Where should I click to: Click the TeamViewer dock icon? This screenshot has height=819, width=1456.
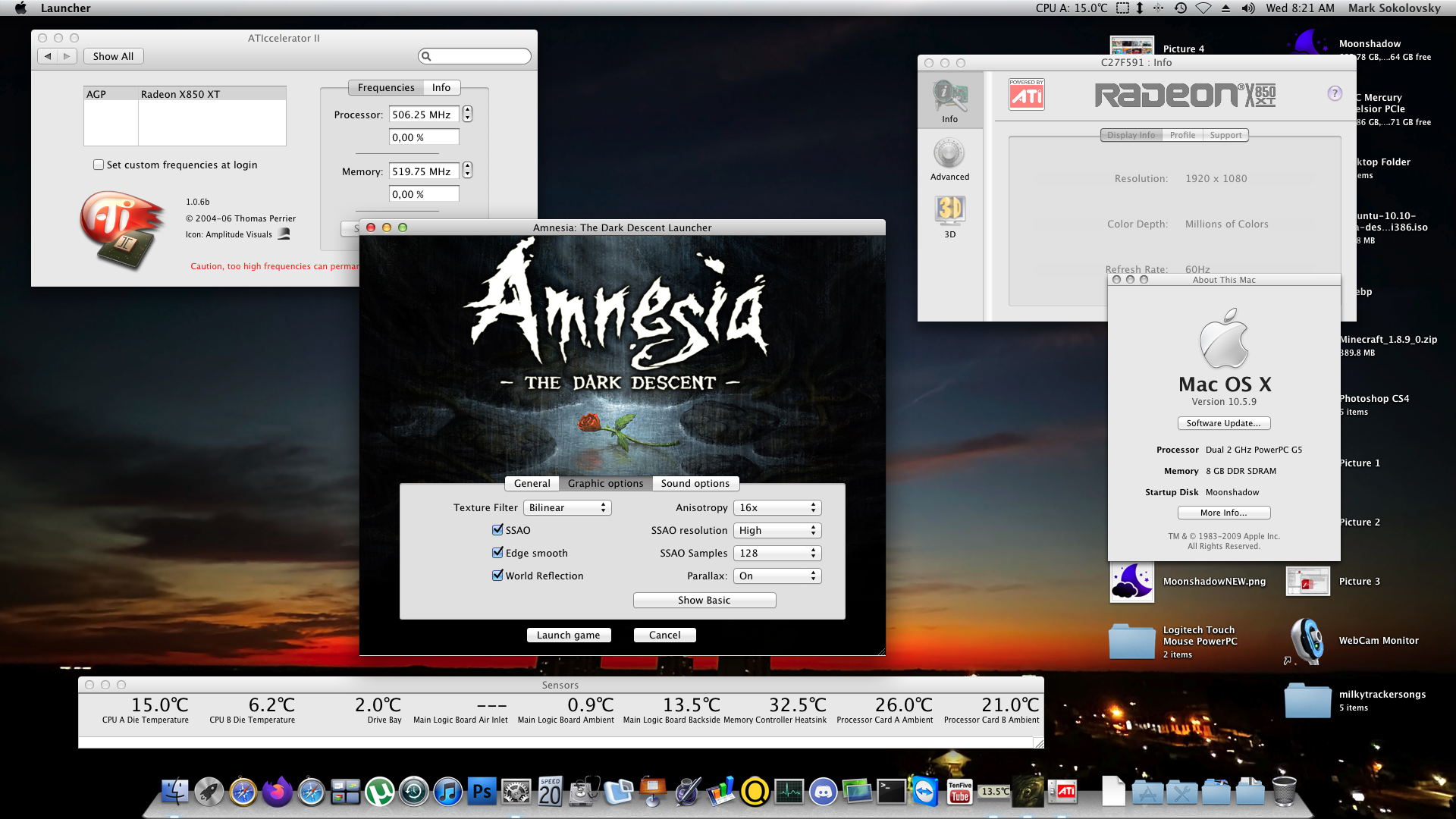pyautogui.click(x=925, y=792)
